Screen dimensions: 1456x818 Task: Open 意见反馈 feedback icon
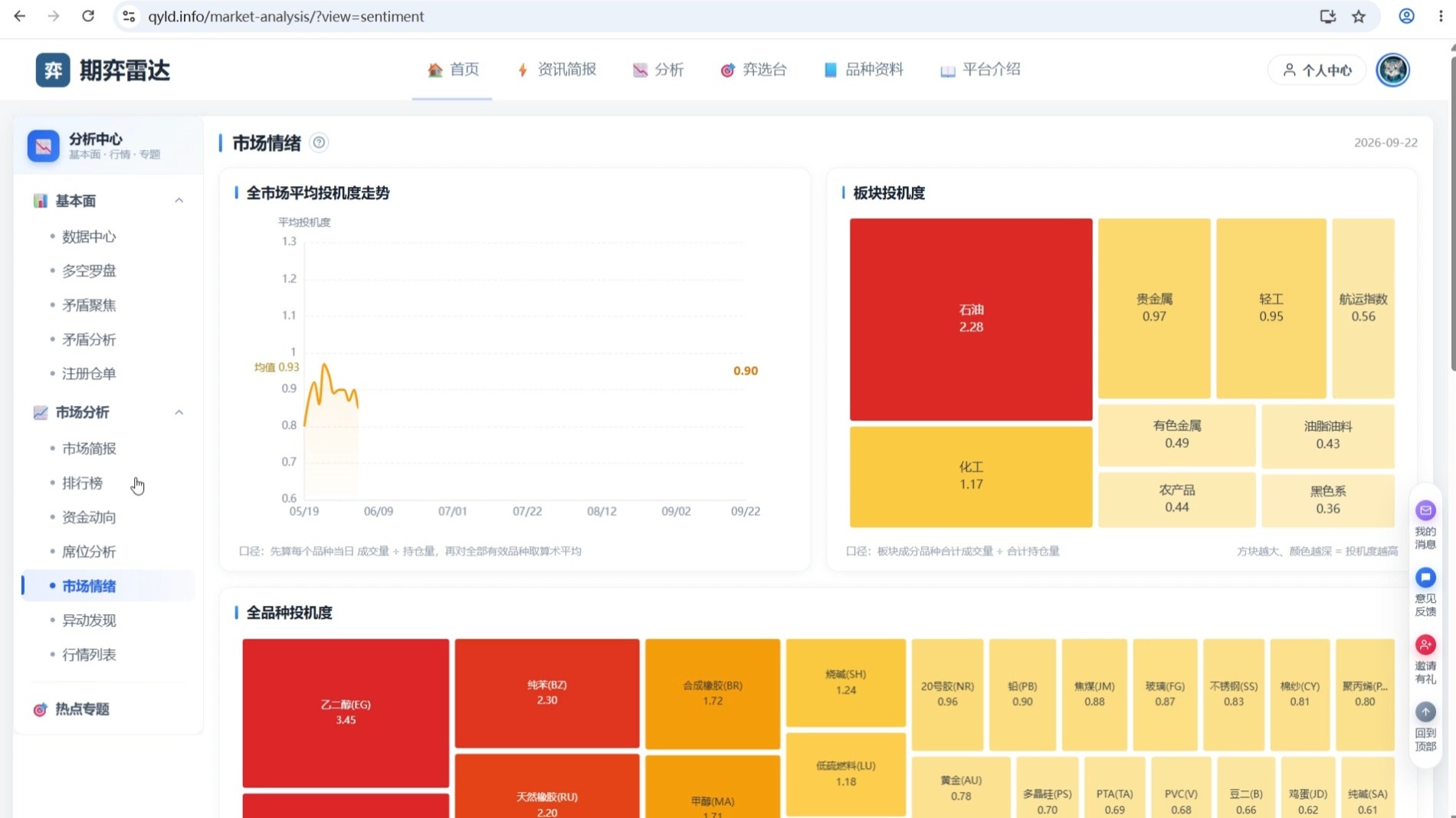(1425, 578)
